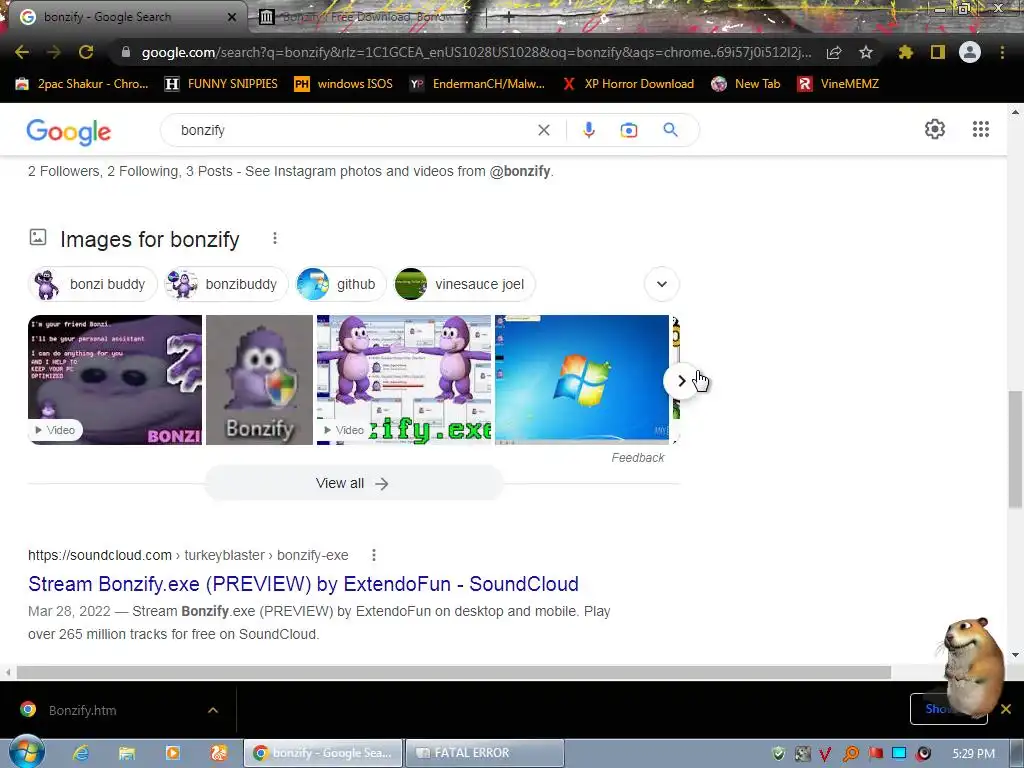1024x768 pixels.
Task: Open the Windows Start menu
Action: 27,752
